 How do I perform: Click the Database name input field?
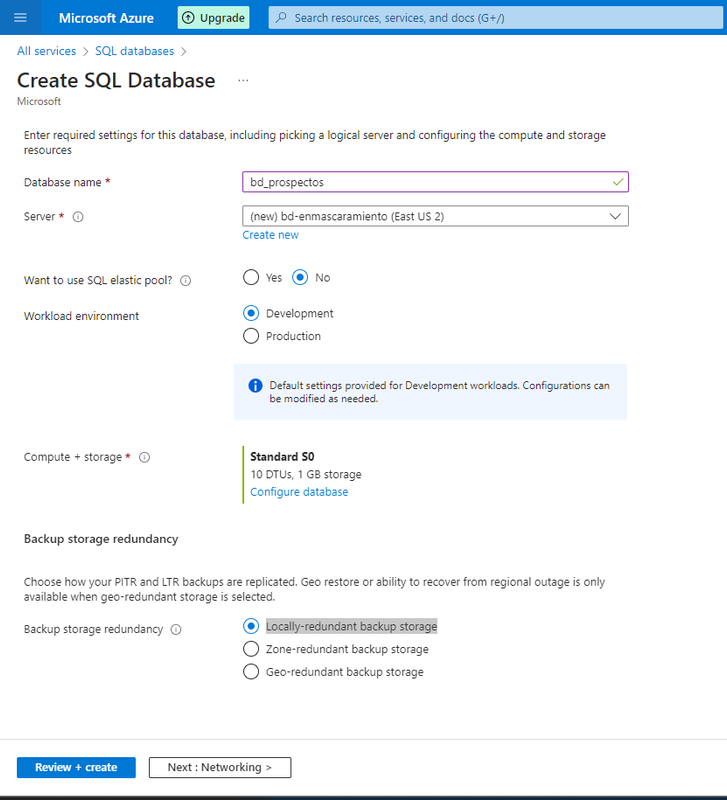coord(435,182)
